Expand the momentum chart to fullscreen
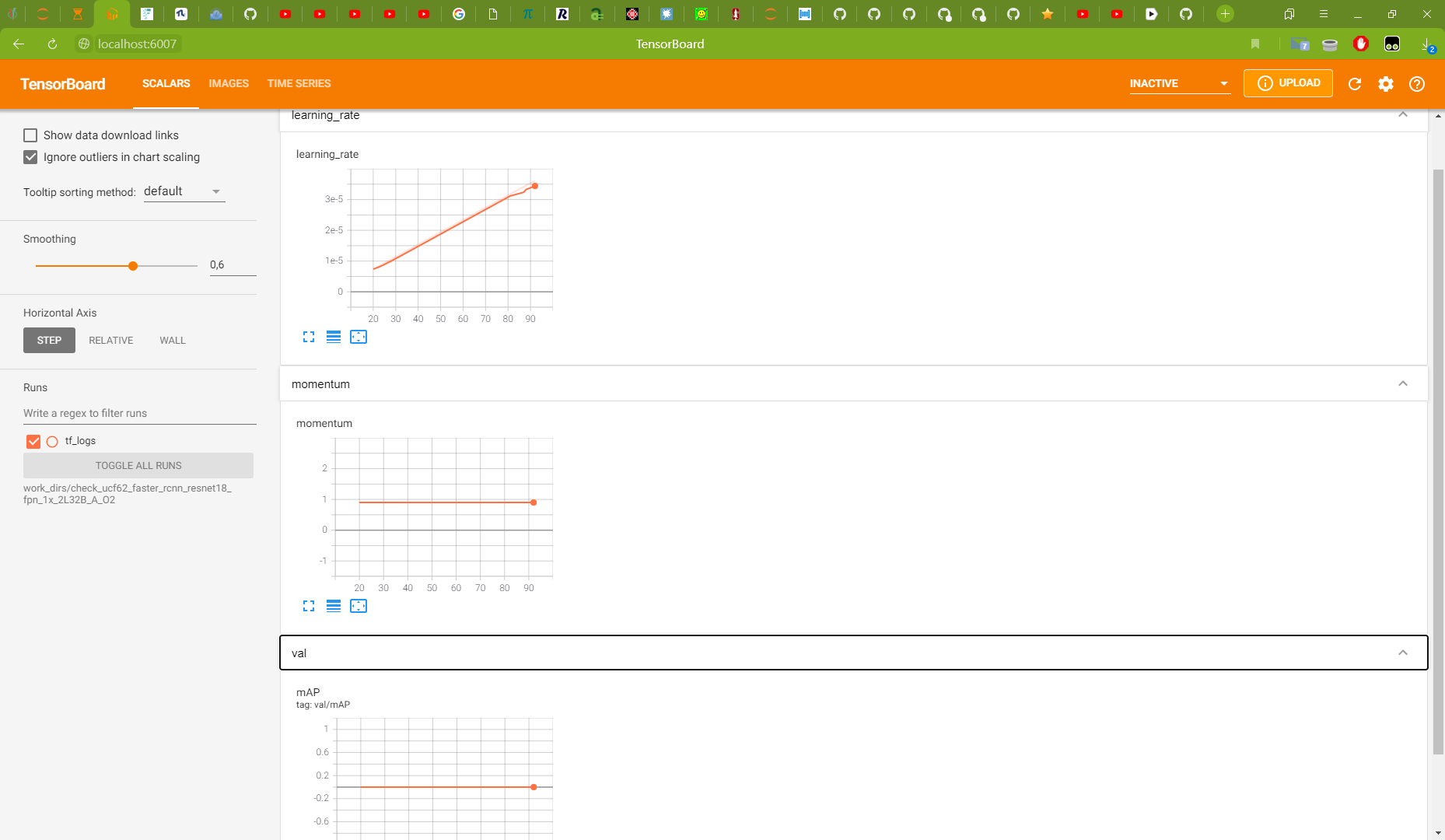This screenshot has height=840, width=1445. tap(309, 606)
